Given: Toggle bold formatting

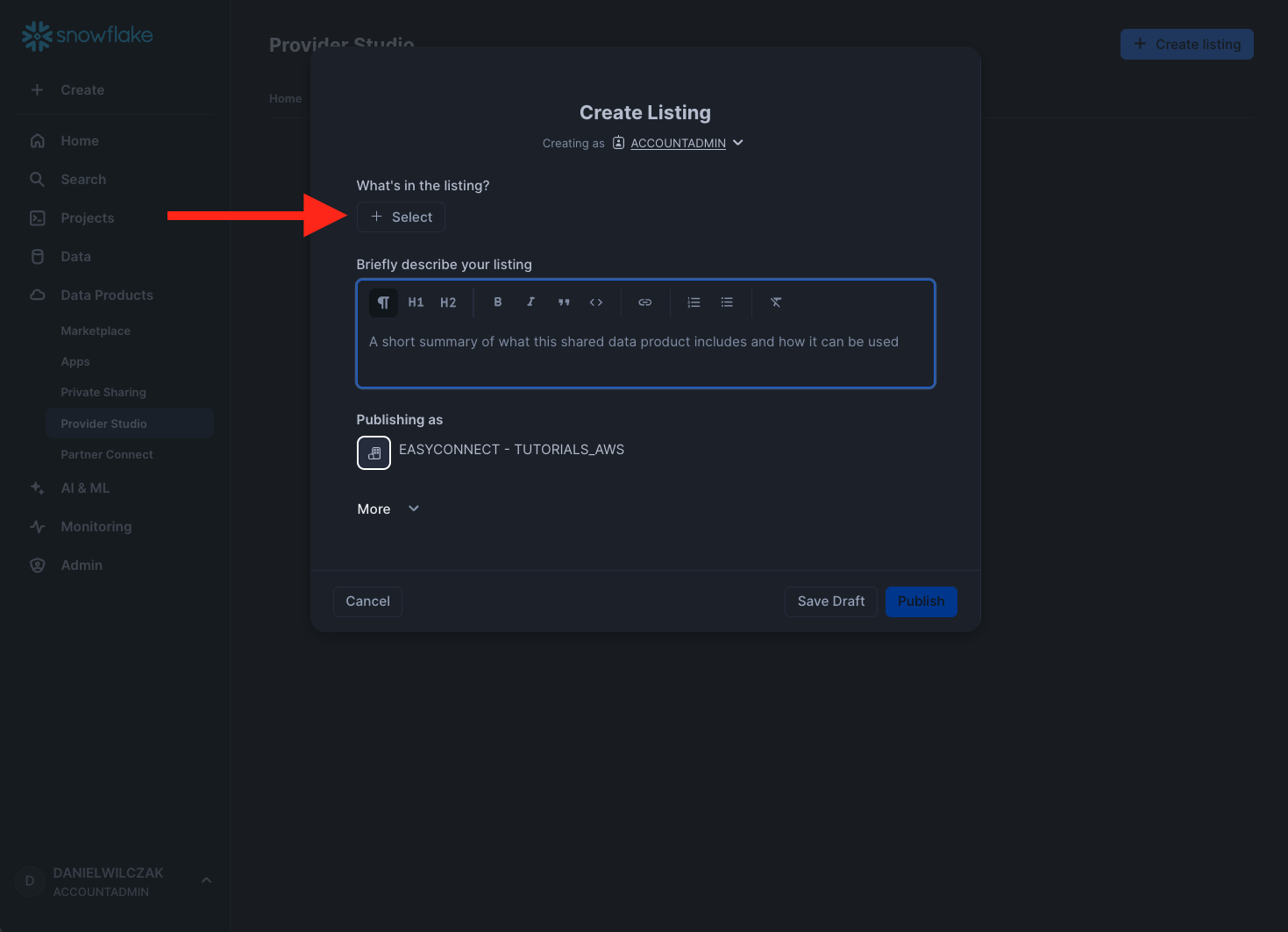Looking at the screenshot, I should coord(498,302).
